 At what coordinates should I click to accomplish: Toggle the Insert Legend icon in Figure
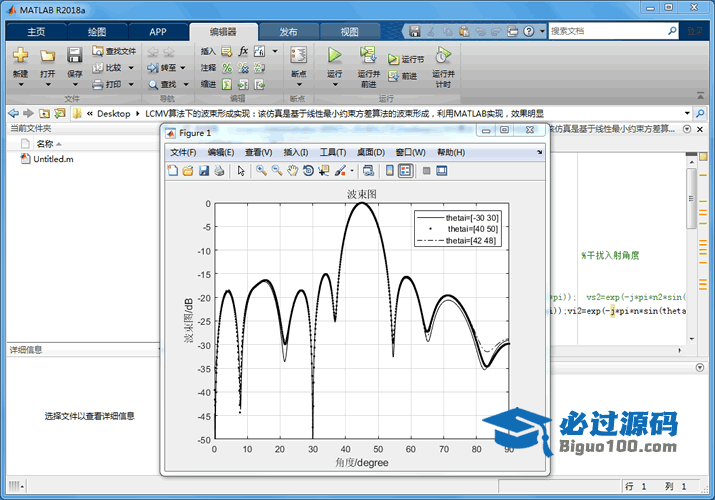405,171
